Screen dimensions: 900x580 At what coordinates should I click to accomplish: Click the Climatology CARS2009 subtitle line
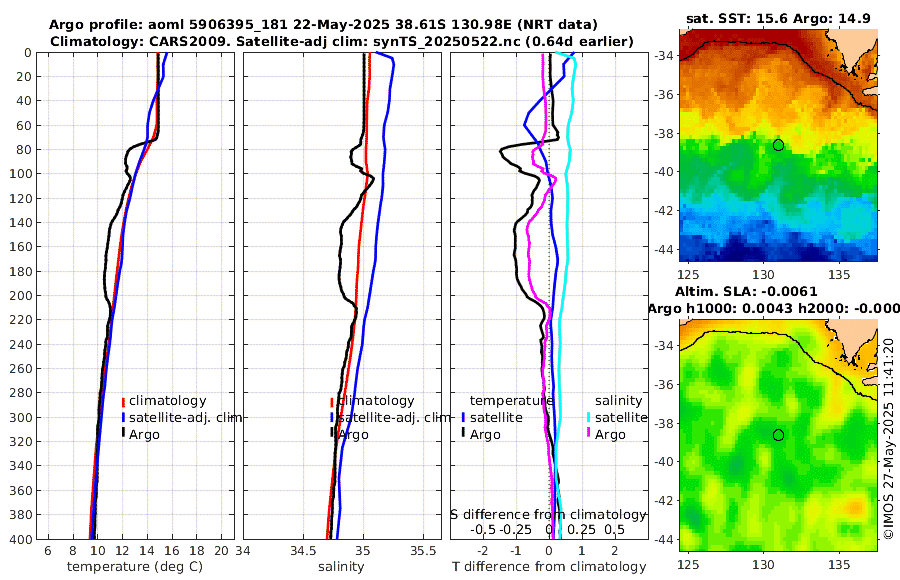point(342,41)
